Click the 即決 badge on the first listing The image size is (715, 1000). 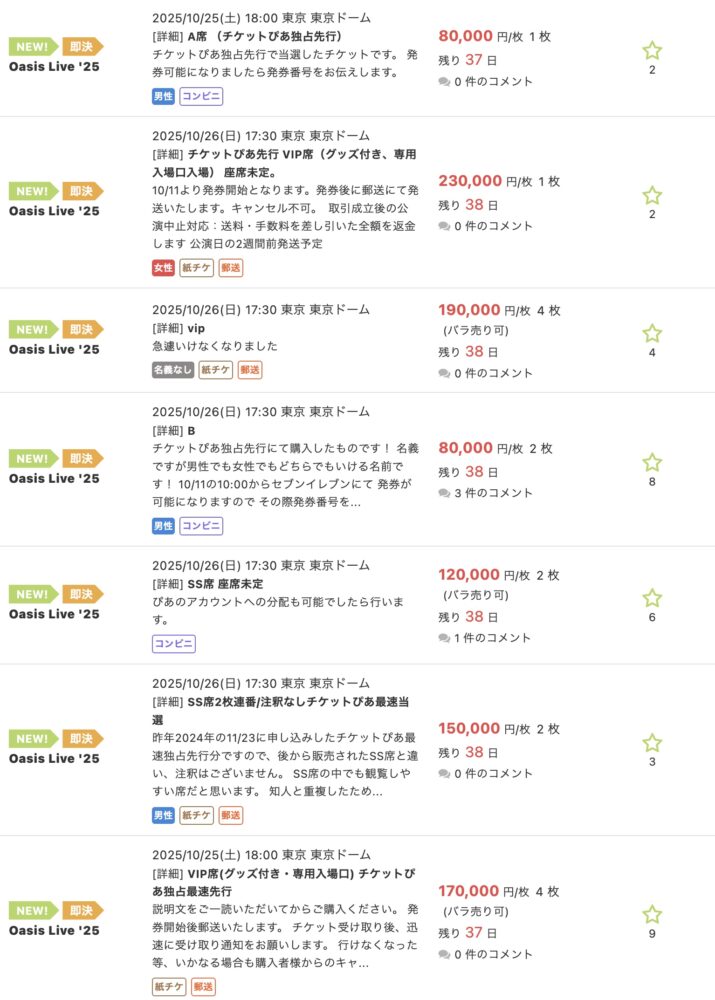(x=82, y=46)
